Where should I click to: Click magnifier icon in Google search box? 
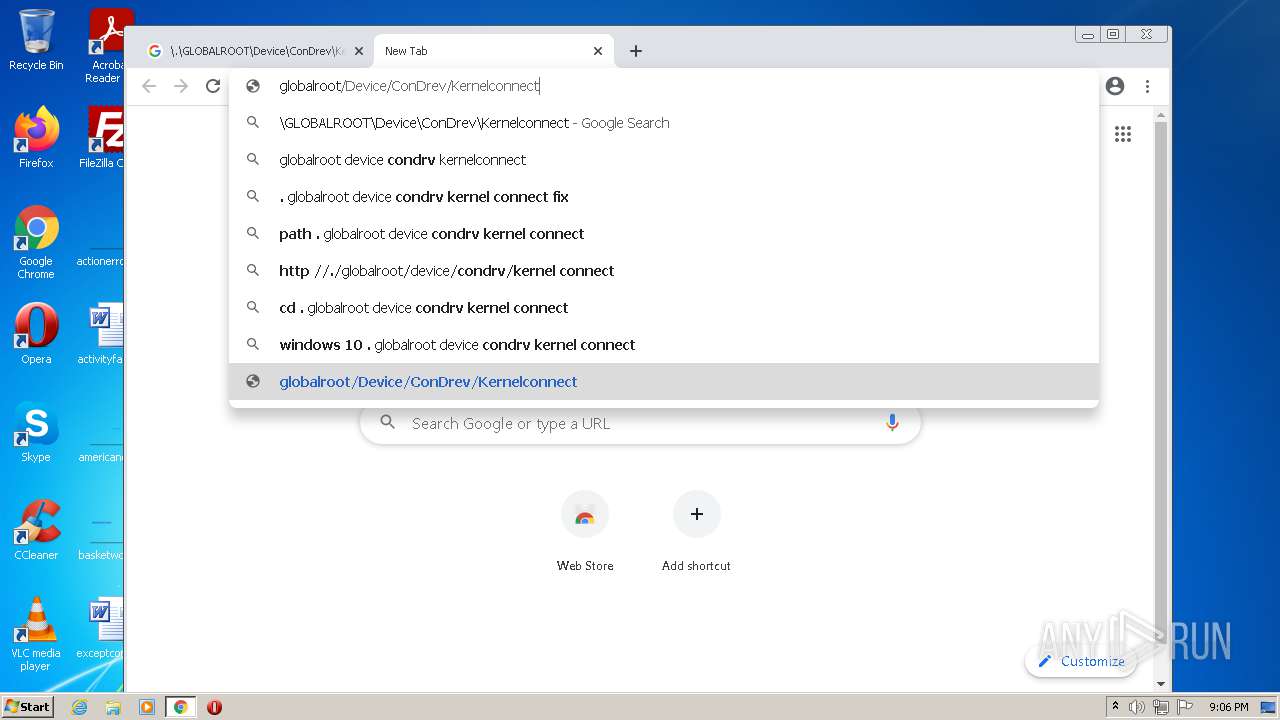tap(387, 423)
